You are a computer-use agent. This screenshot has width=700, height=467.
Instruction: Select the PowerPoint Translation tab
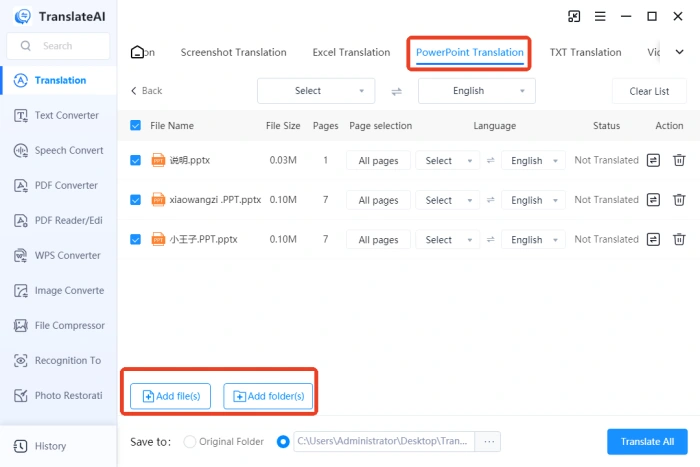click(x=470, y=52)
